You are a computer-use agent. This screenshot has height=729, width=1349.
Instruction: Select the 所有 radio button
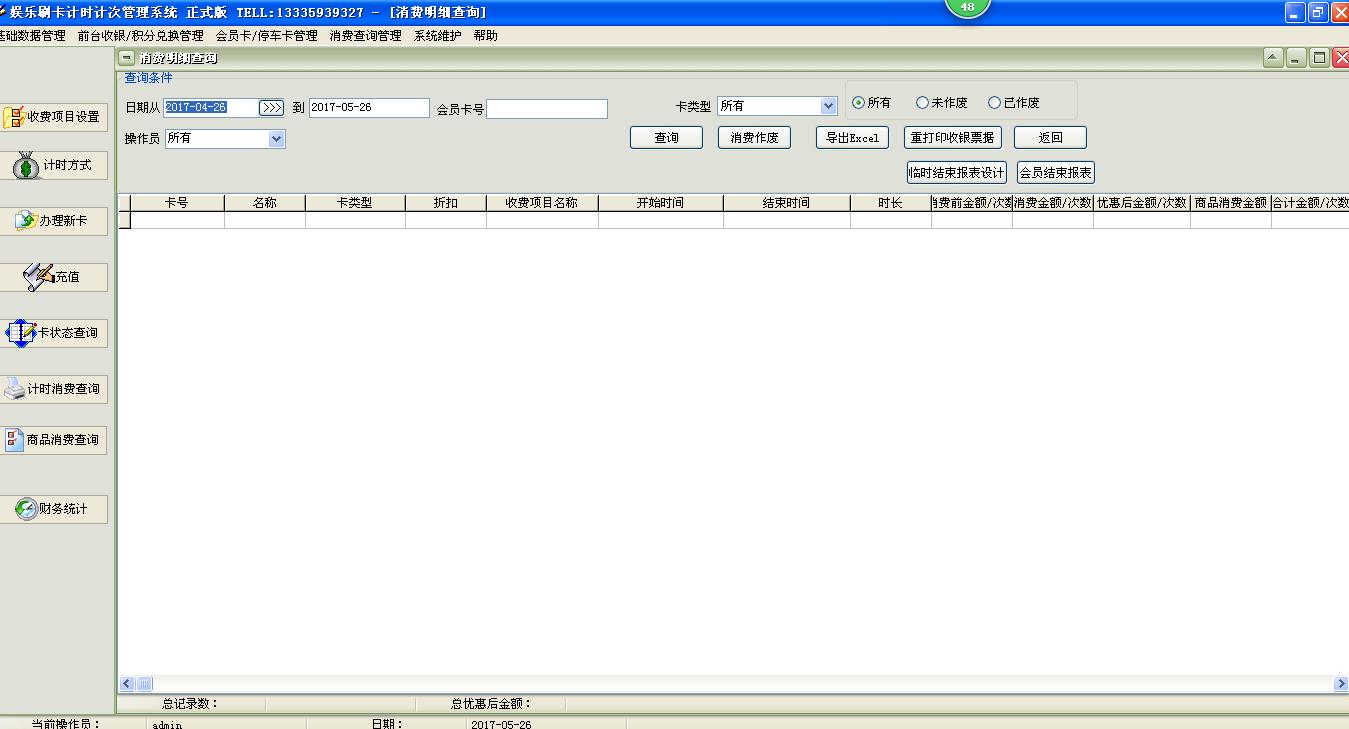[858, 103]
